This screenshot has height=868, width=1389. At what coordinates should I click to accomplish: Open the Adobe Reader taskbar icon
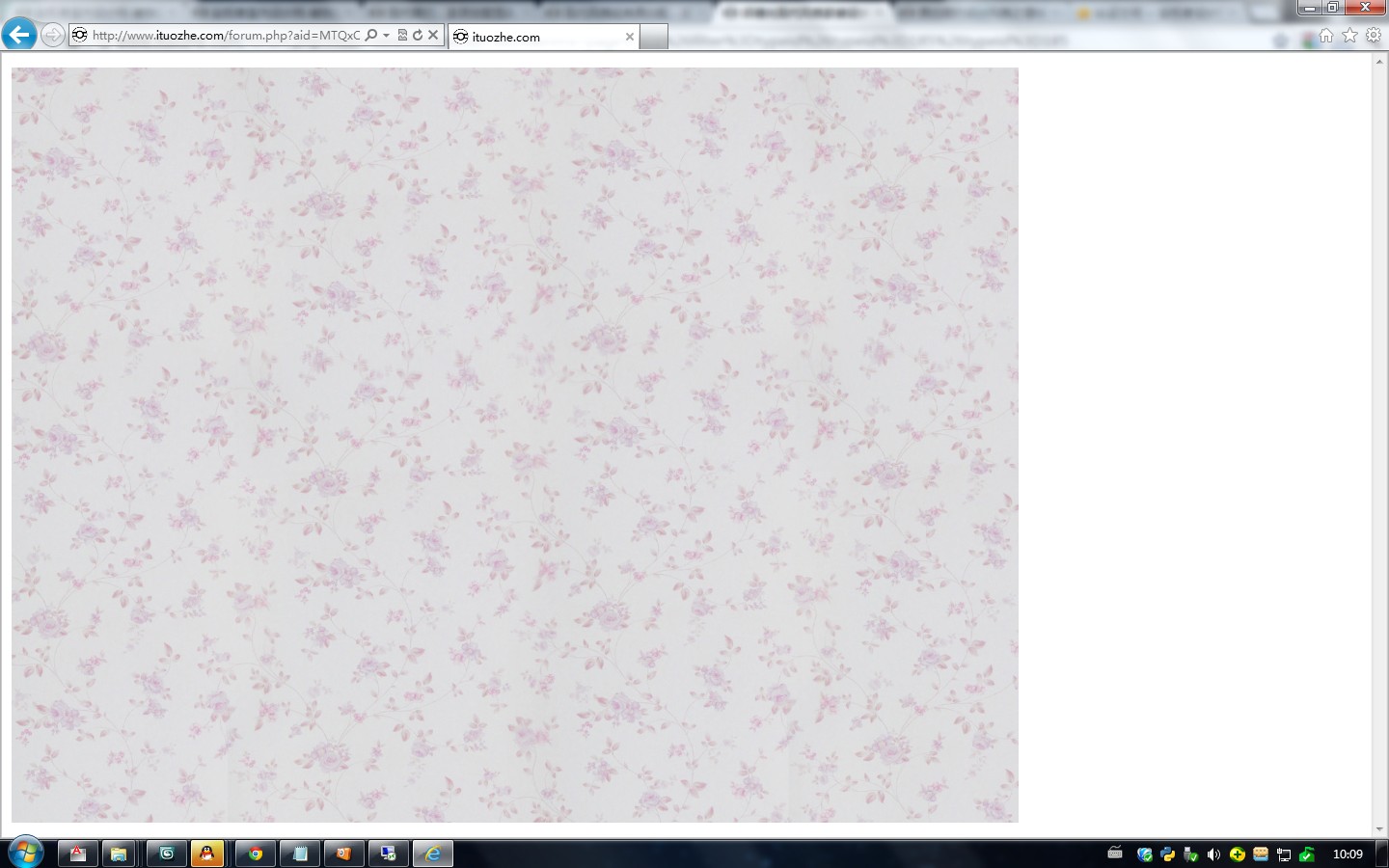tap(78, 854)
